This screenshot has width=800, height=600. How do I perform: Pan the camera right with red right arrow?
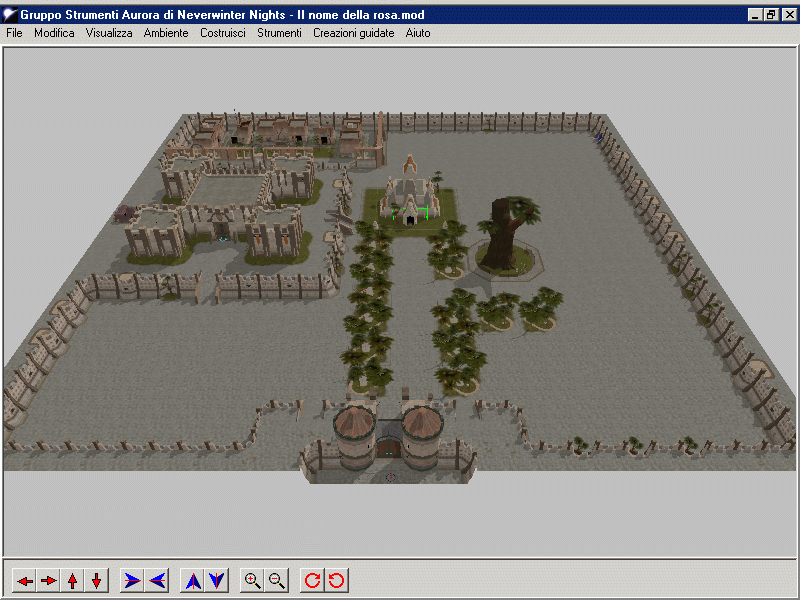48,581
